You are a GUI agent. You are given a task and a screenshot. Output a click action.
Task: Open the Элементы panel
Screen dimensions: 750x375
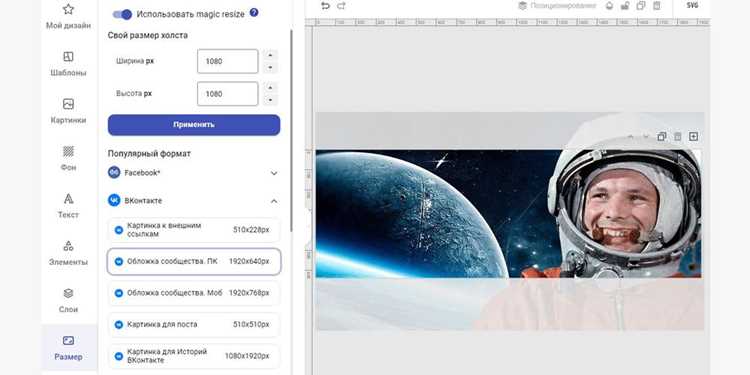click(68, 254)
